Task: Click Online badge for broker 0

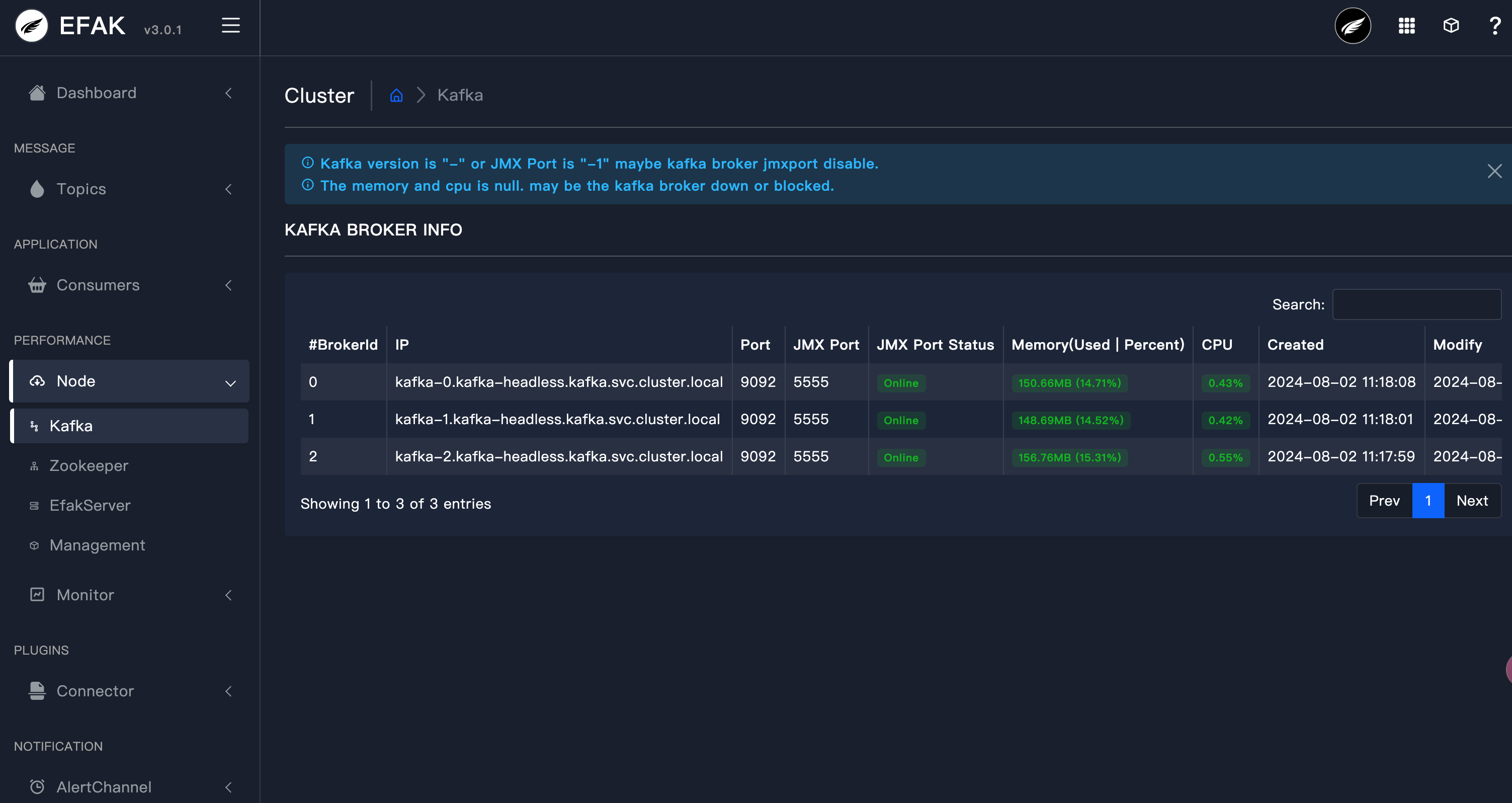Action: point(901,383)
